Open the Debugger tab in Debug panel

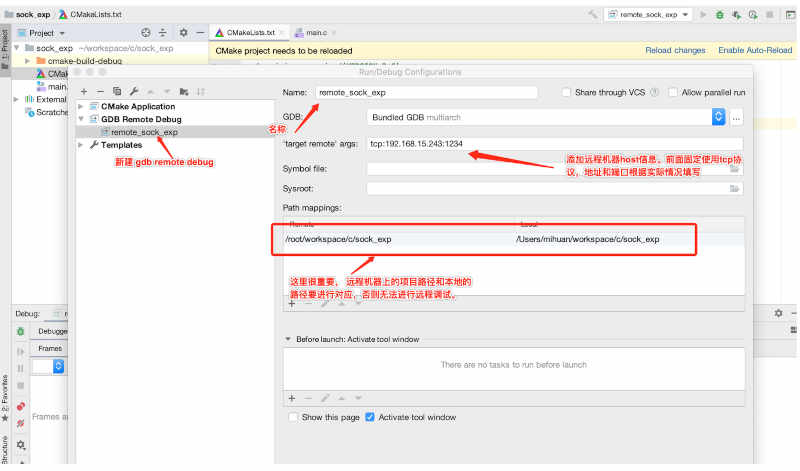(x=53, y=332)
